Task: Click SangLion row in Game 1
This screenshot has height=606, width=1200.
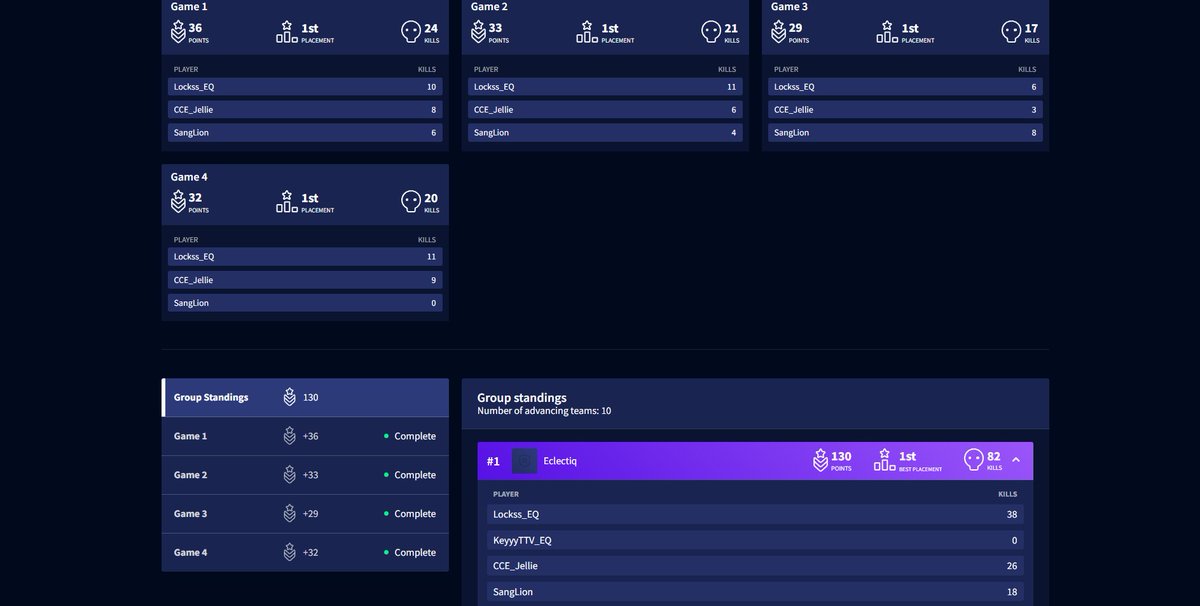Action: pyautogui.click(x=305, y=133)
